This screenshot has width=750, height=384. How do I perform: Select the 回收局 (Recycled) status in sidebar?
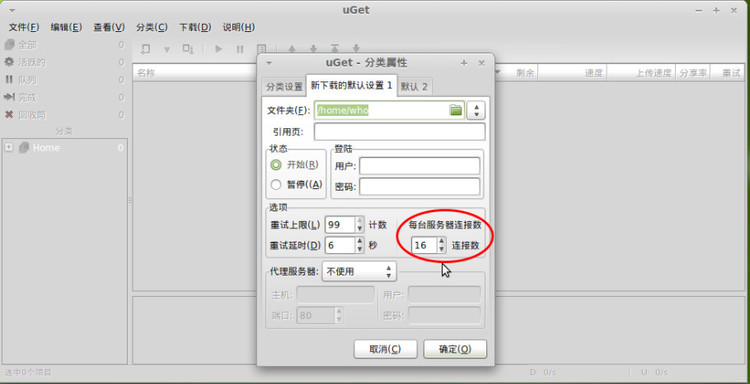64,115
